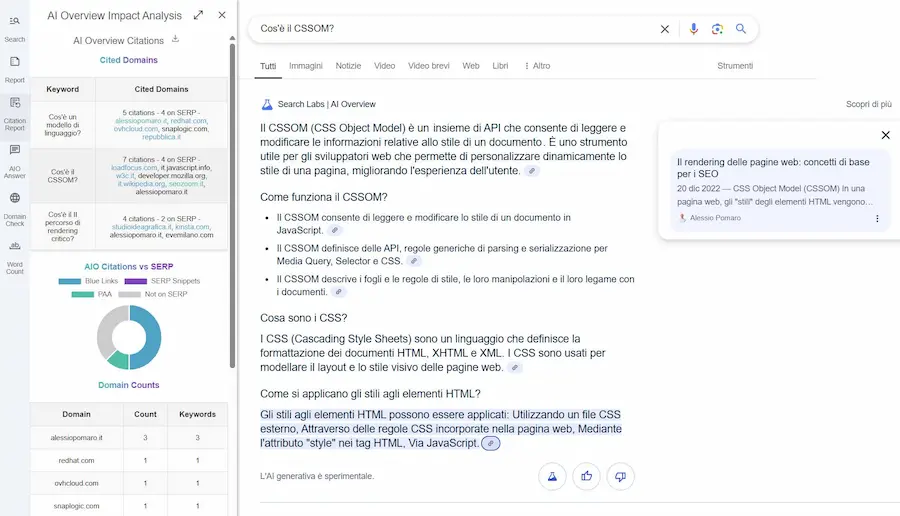The height and width of the screenshot is (516, 900).
Task: Close the AI Overview Impact Analysis panel
Action: (x=222, y=15)
